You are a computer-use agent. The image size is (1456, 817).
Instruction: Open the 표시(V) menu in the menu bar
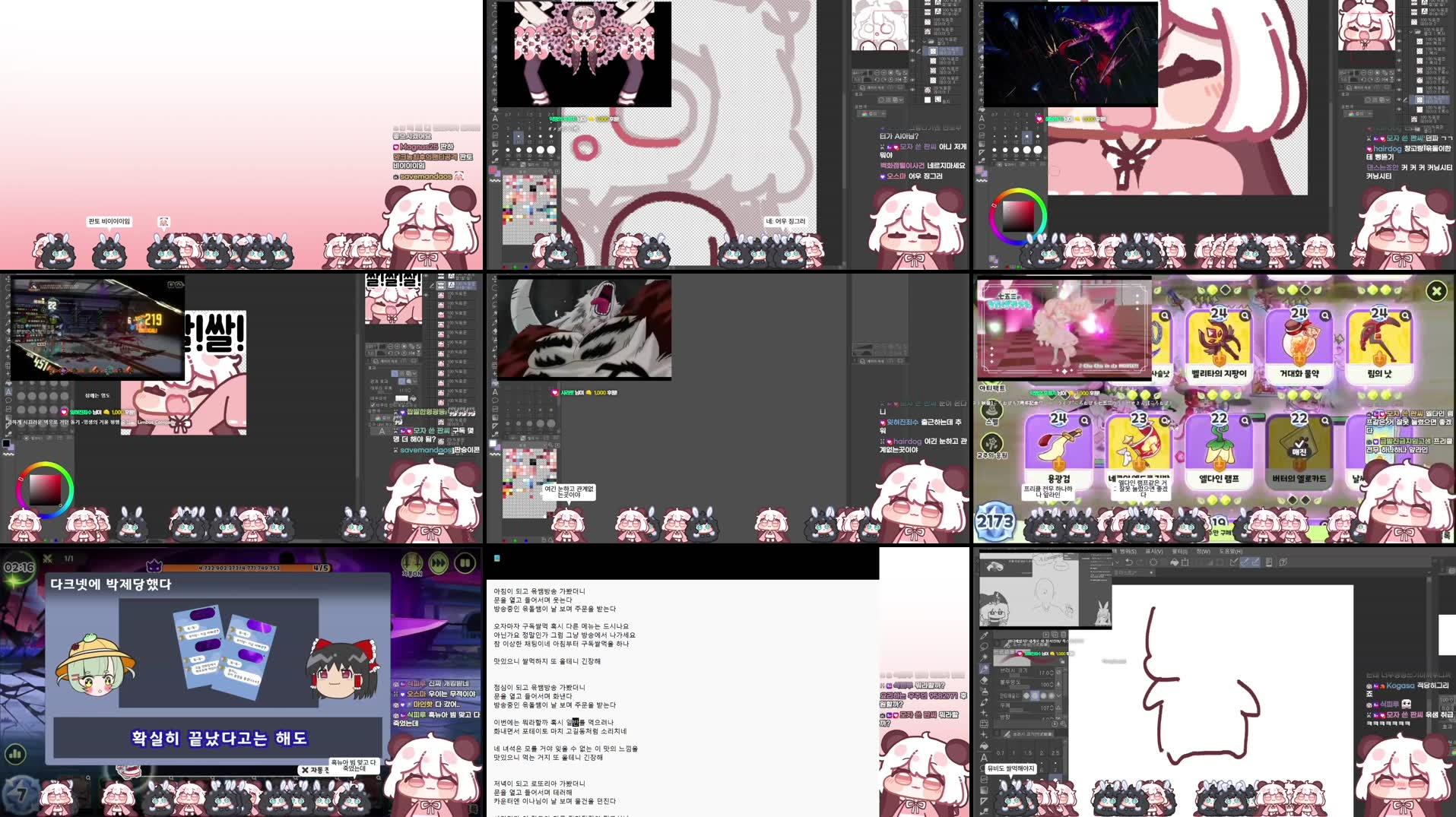(1153, 554)
